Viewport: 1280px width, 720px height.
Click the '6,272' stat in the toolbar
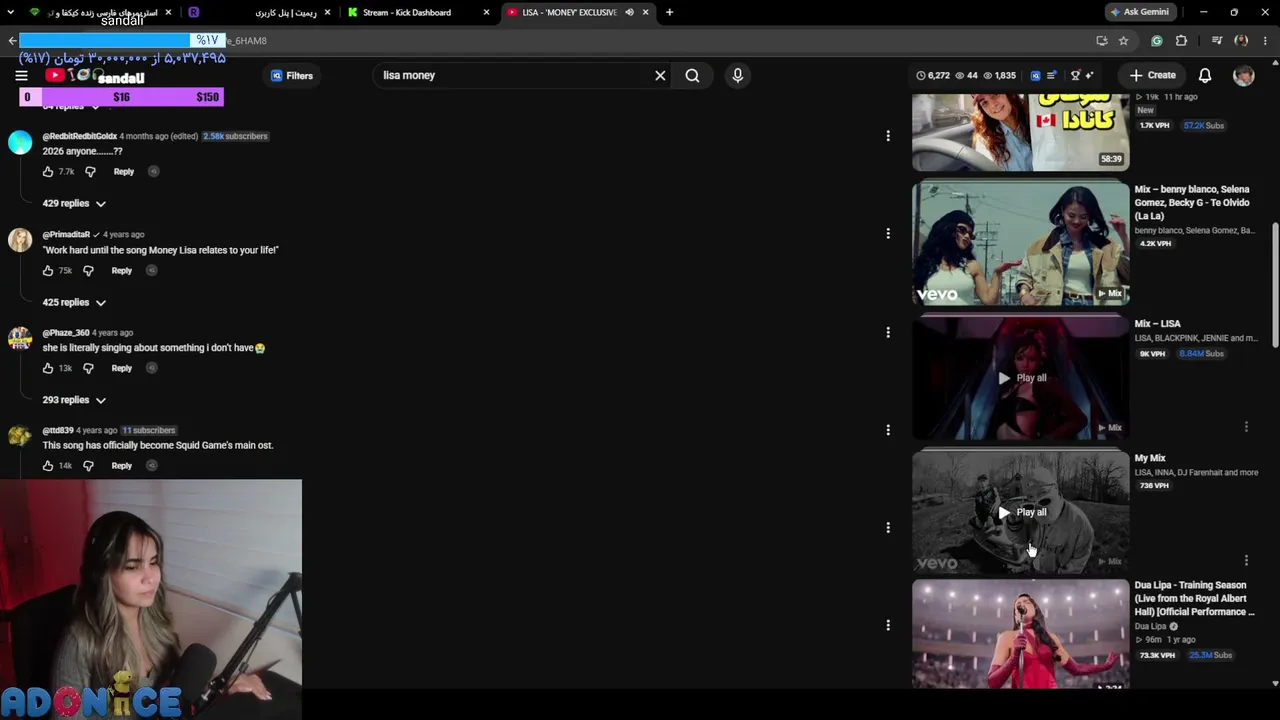pyautogui.click(x=933, y=75)
